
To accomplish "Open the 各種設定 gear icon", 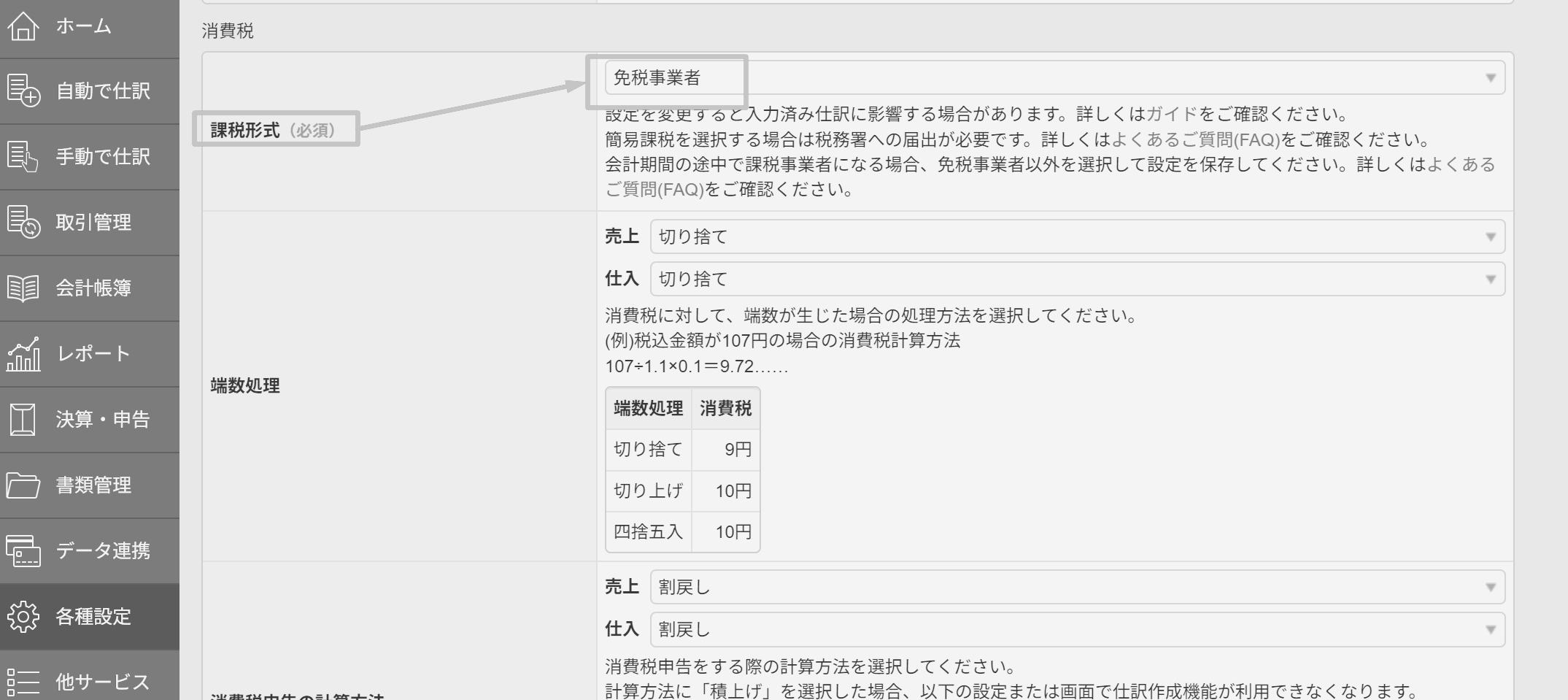I will (x=23, y=617).
